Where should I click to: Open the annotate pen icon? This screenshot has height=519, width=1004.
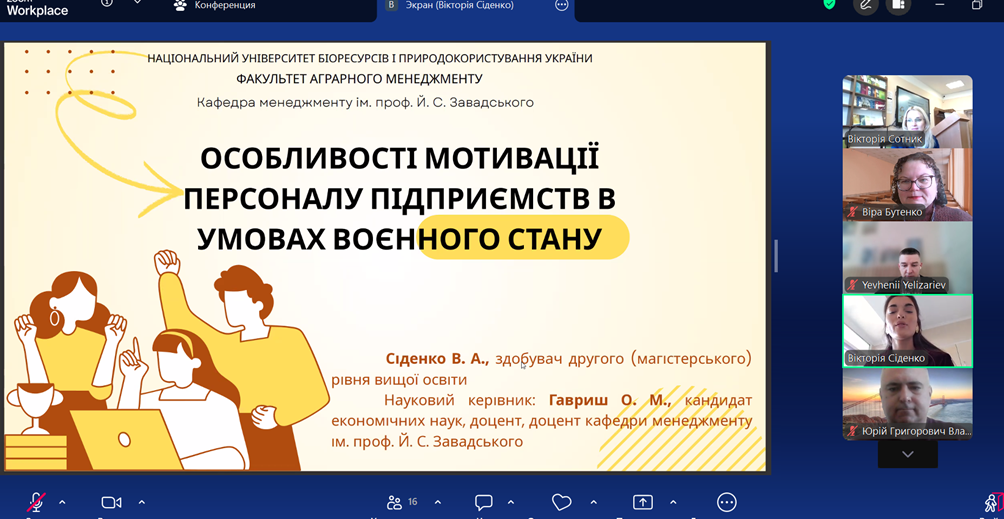click(866, 5)
